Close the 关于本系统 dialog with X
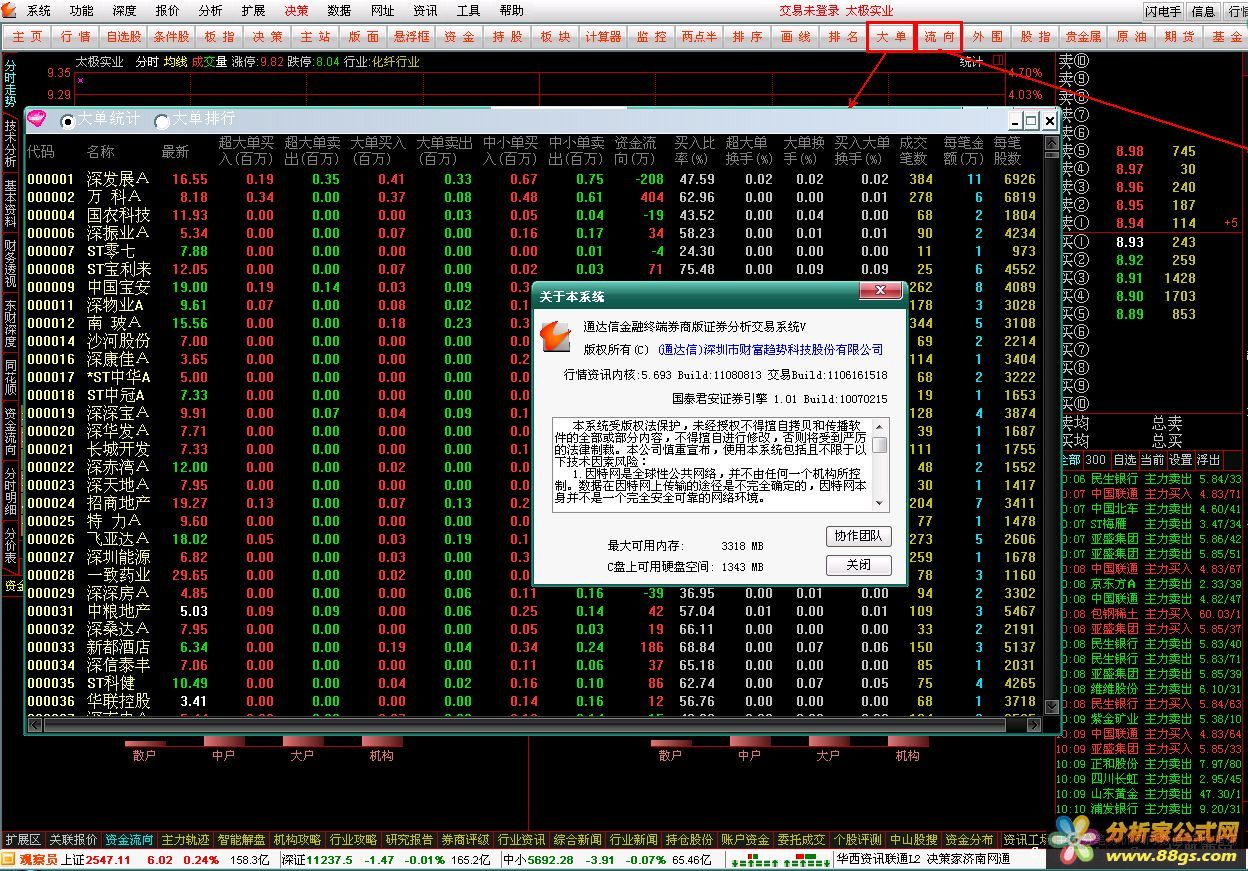This screenshot has height=871, width=1248. 881,291
